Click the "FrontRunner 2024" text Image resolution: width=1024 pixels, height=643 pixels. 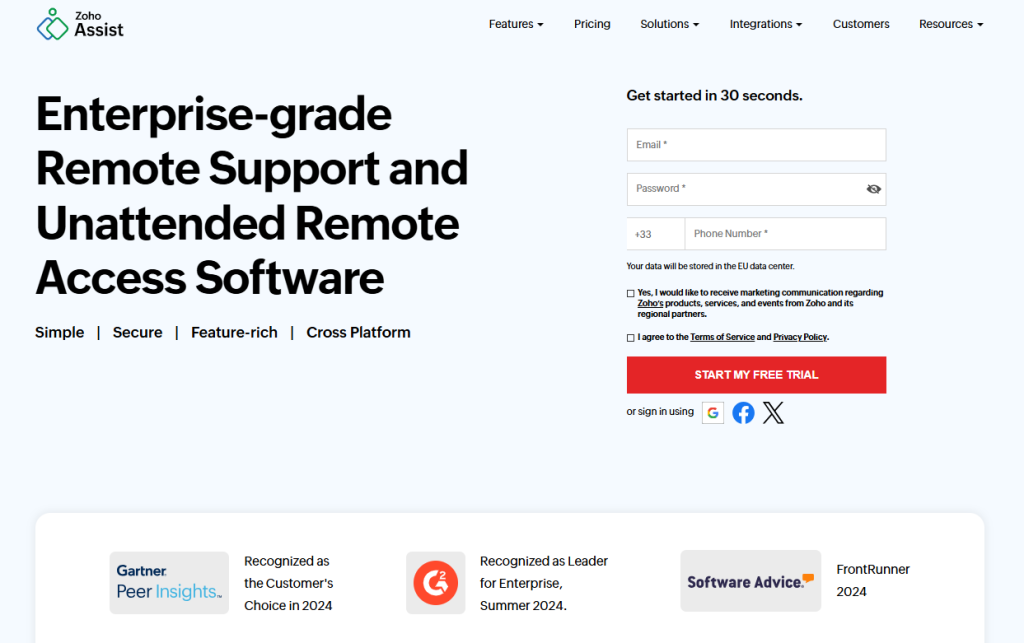[873, 580]
